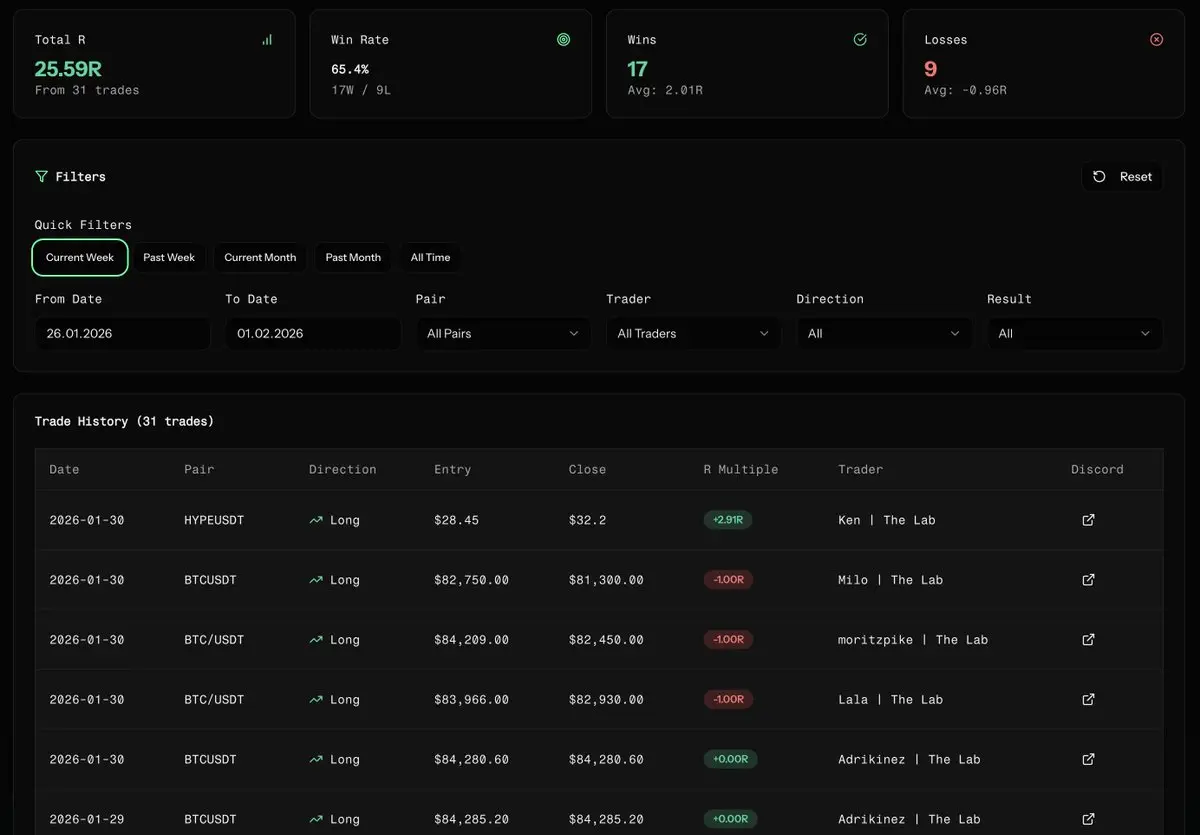Open the Trader dropdown showing All Traders
This screenshot has width=1200, height=835.
point(693,334)
